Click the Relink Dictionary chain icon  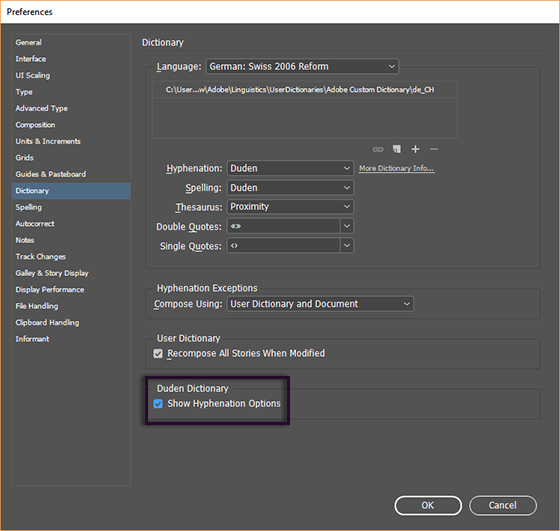(x=378, y=149)
